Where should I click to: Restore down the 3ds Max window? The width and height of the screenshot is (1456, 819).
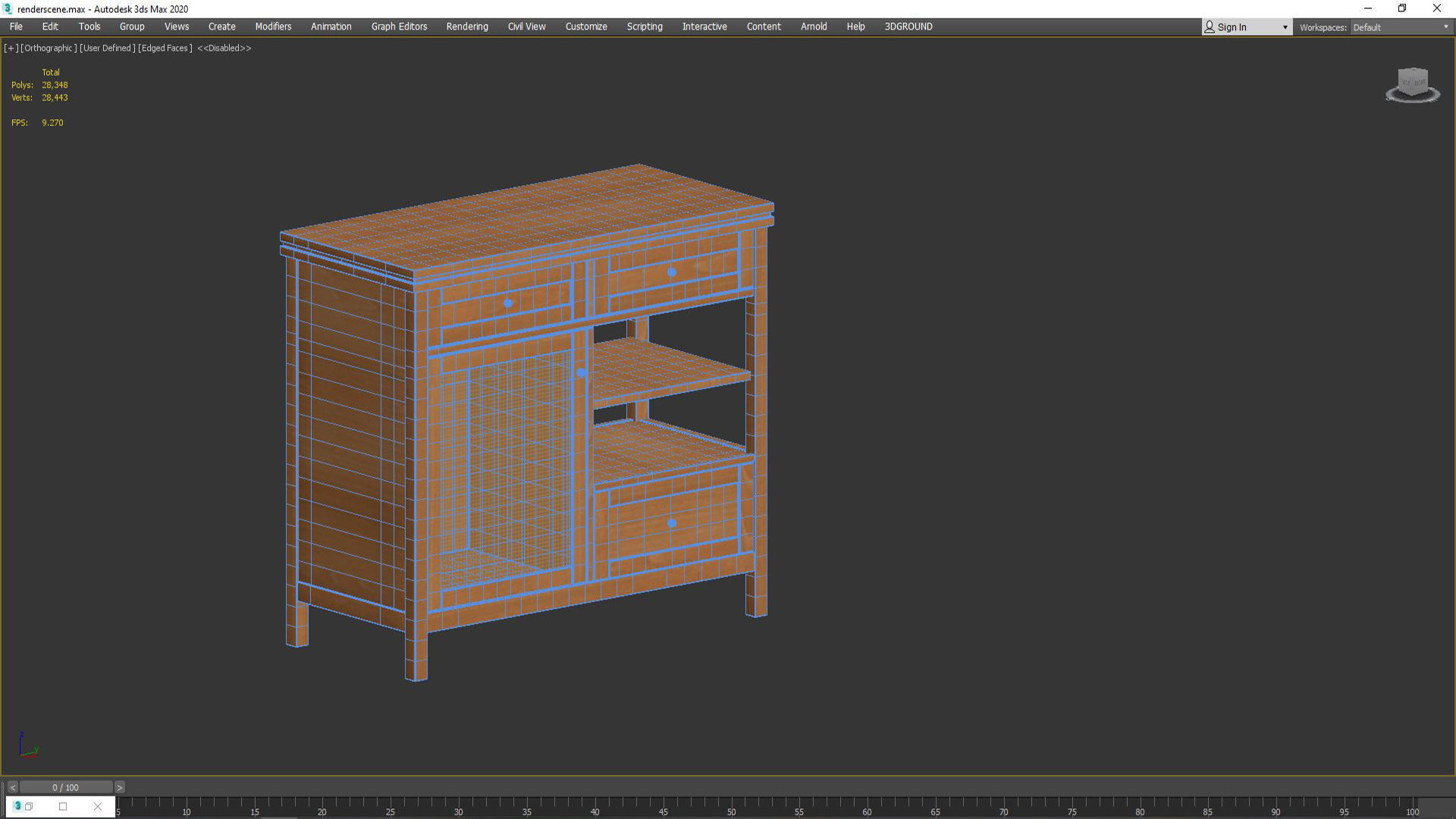tap(1402, 9)
